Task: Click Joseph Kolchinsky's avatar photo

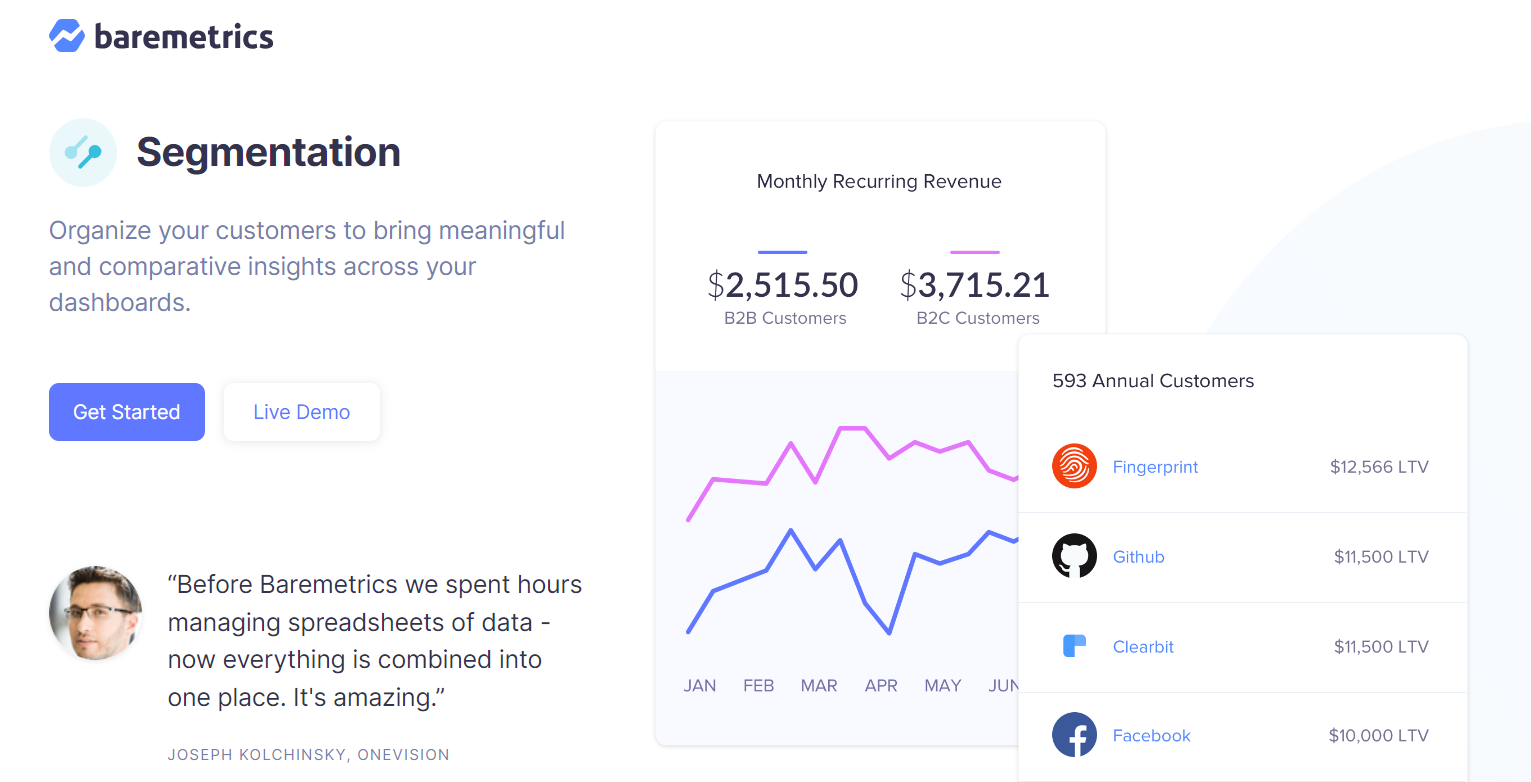Action: (95, 613)
